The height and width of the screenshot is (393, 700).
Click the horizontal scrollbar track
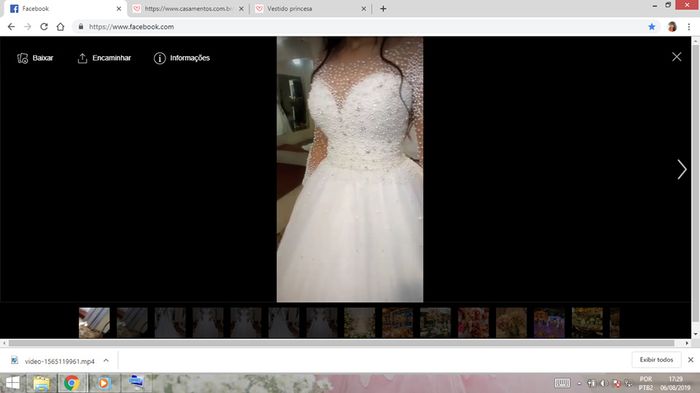coord(346,343)
